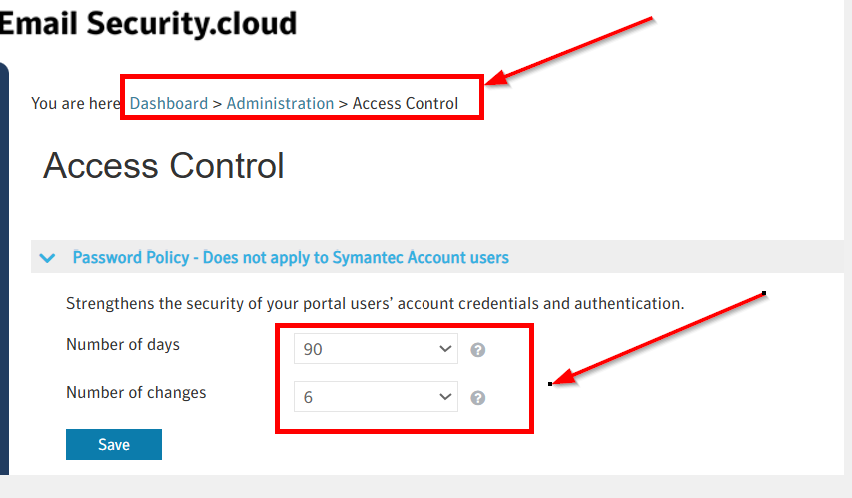Image resolution: width=852 pixels, height=498 pixels.
Task: Click the 'Strengthens the security' description text
Action: (374, 303)
